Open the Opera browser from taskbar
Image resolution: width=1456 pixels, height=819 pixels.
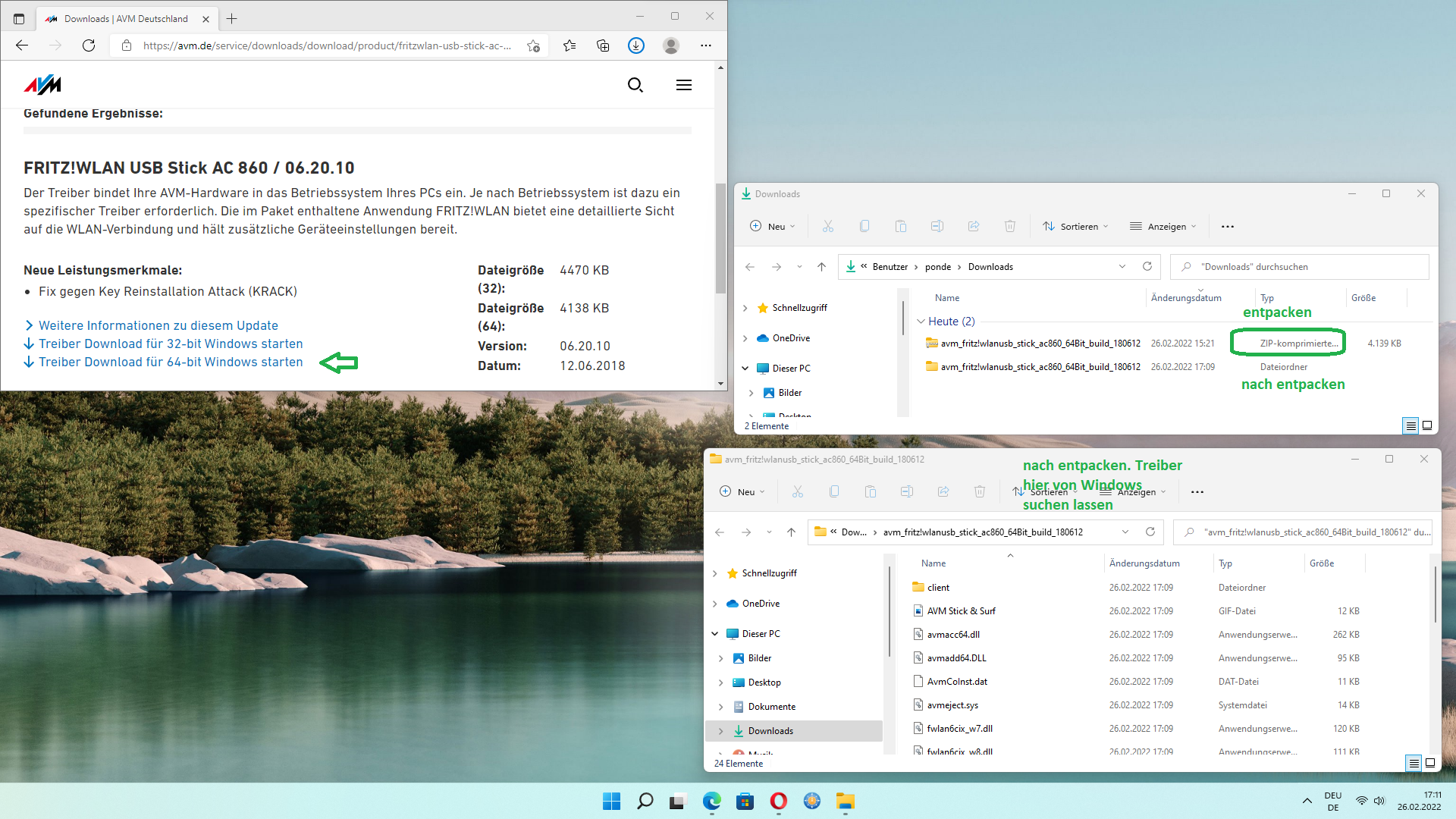(778, 801)
